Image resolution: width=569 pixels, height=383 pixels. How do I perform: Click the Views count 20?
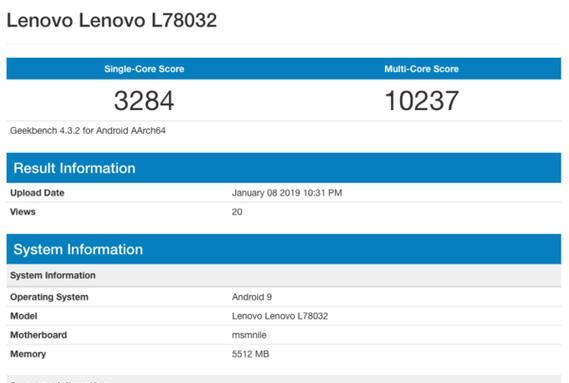pyautogui.click(x=237, y=212)
